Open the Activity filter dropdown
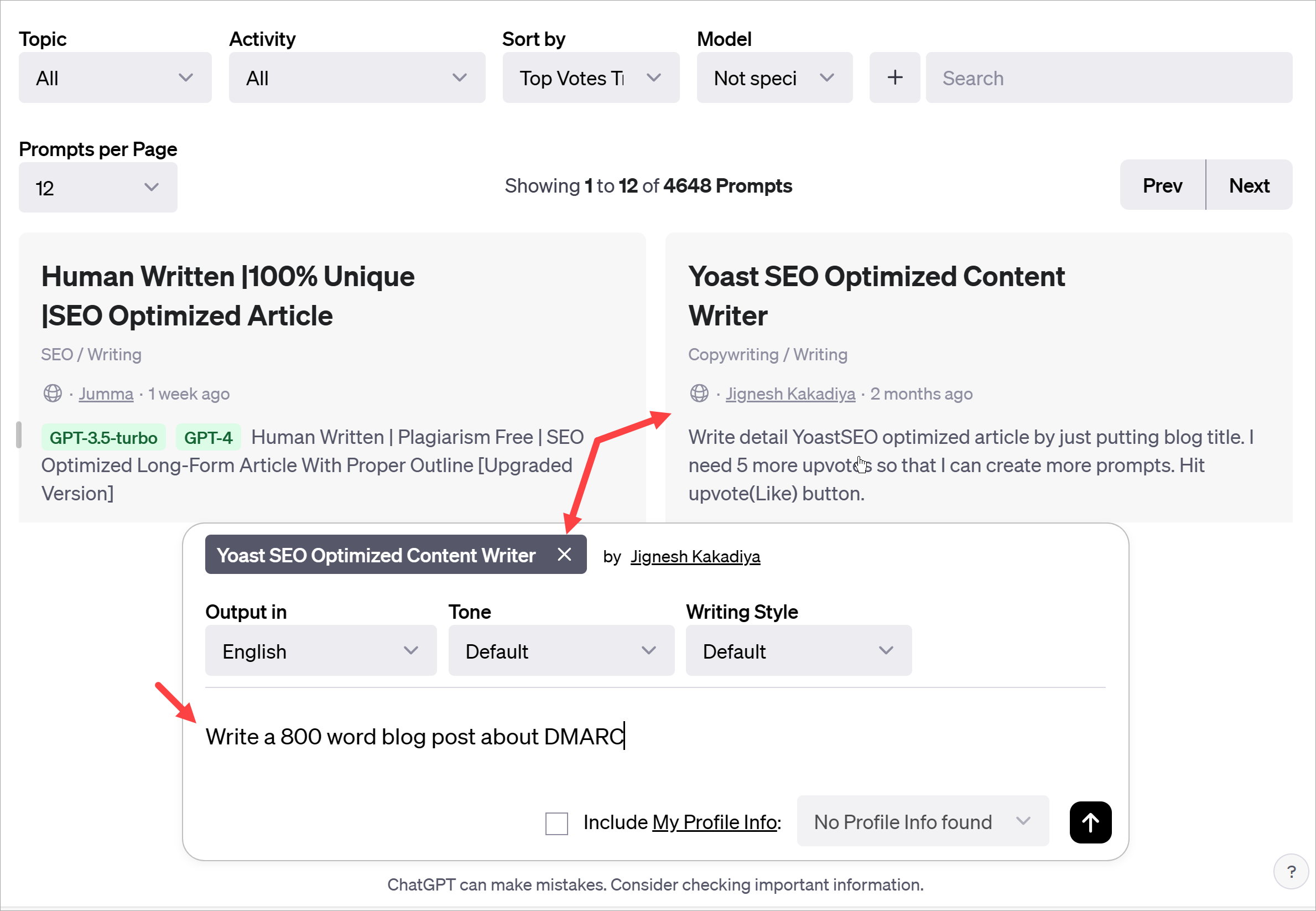This screenshot has height=911, width=1316. 357,77
